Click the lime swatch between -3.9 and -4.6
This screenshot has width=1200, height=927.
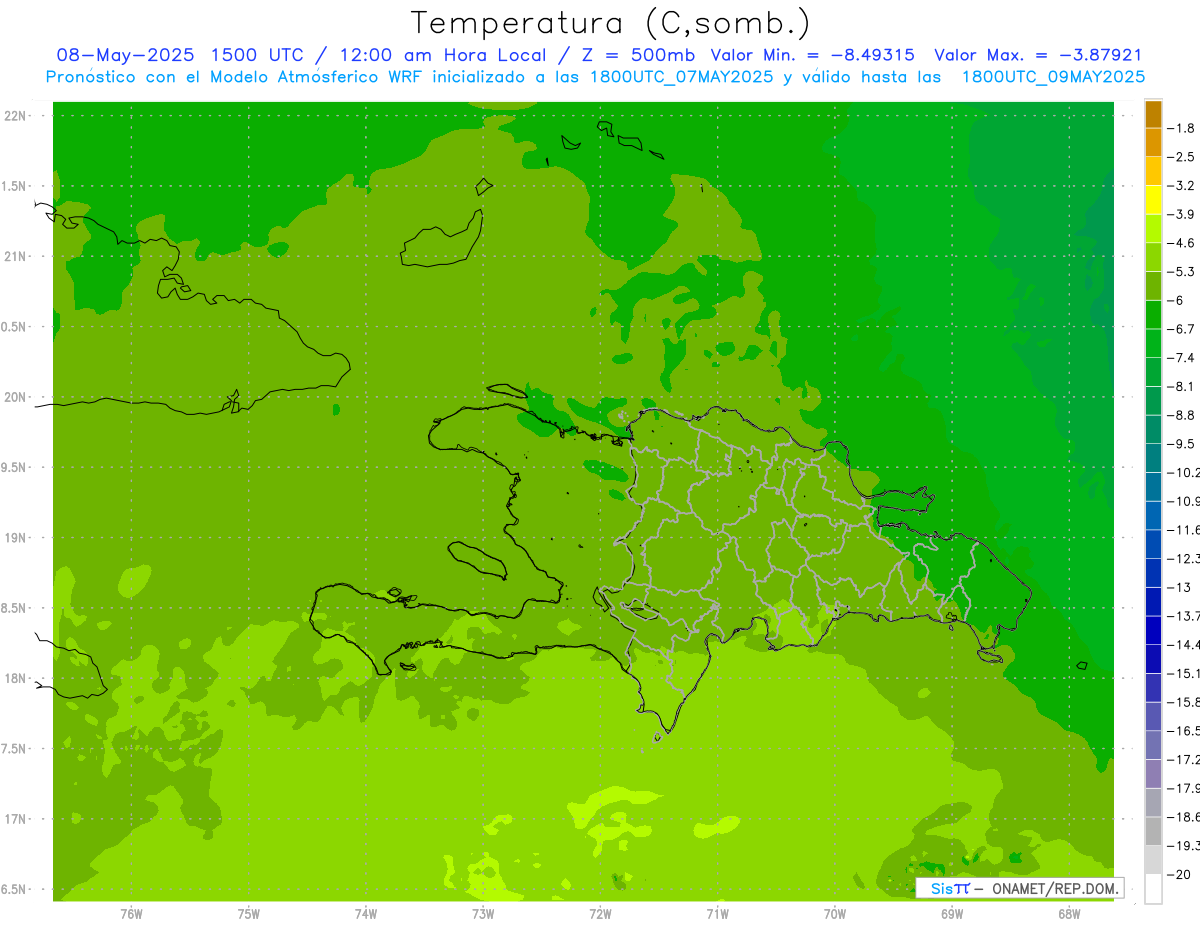click(1153, 228)
